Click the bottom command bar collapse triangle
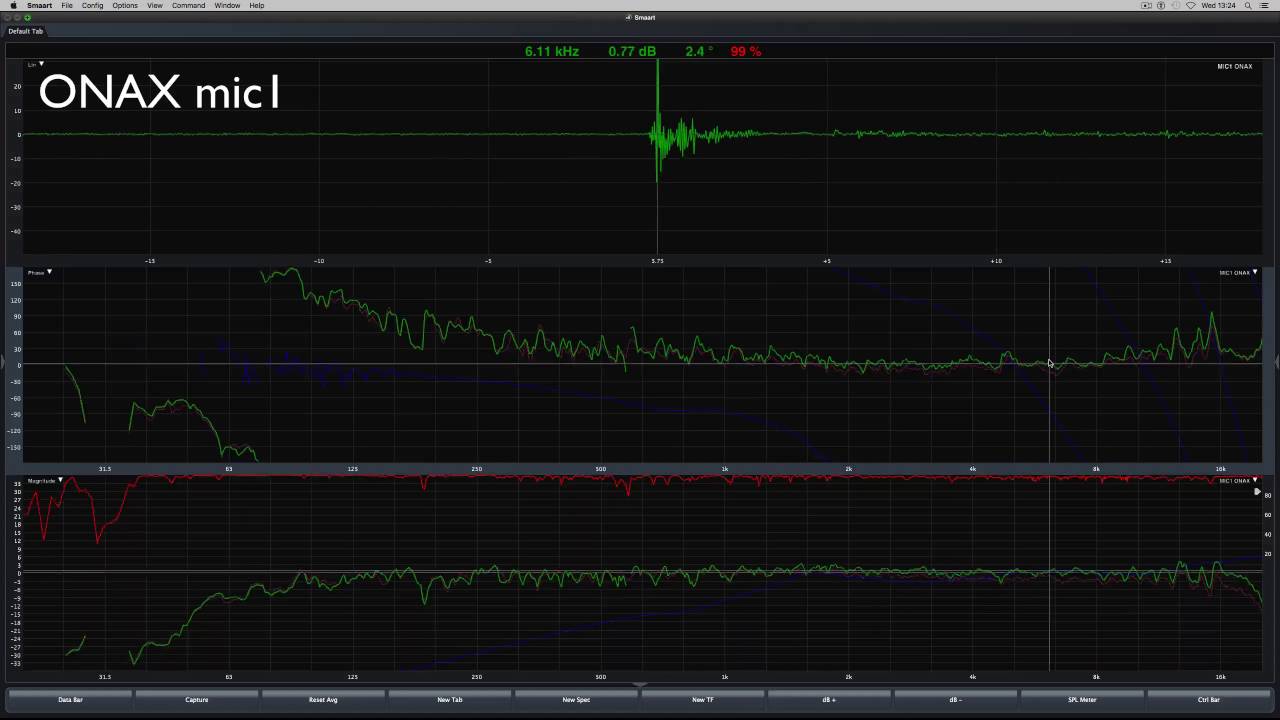Screen dimensions: 1280x720 640,686
